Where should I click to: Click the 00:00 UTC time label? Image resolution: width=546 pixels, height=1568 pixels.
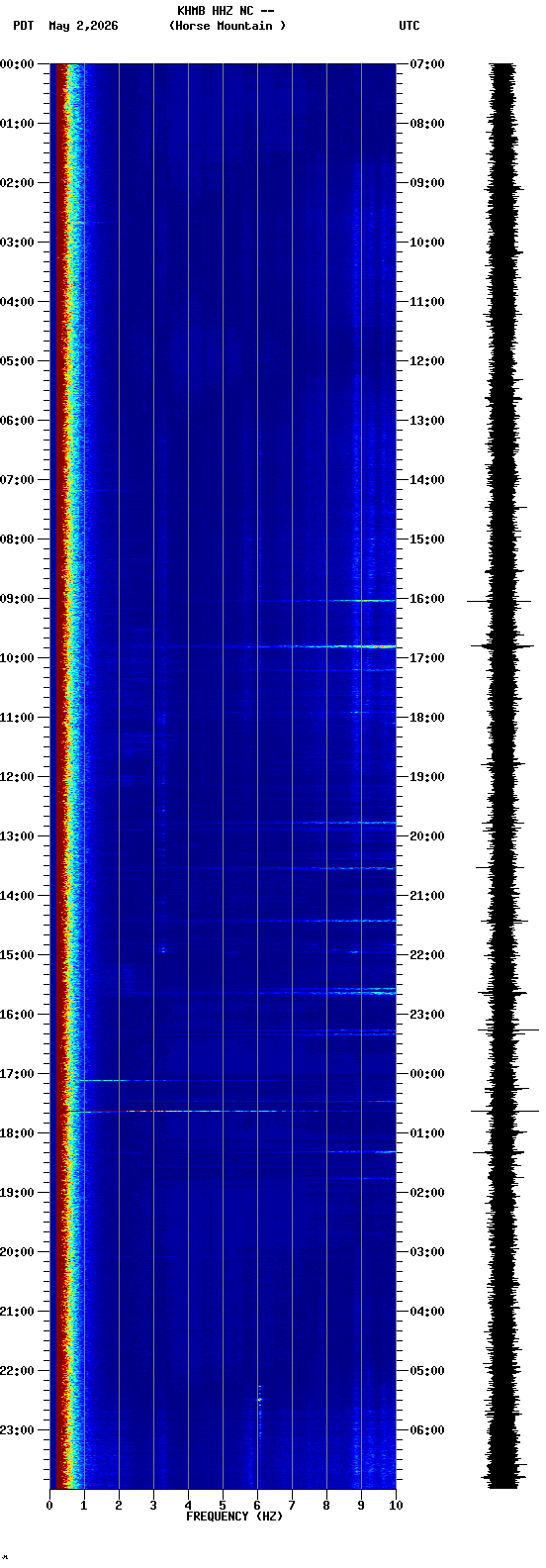(427, 1074)
